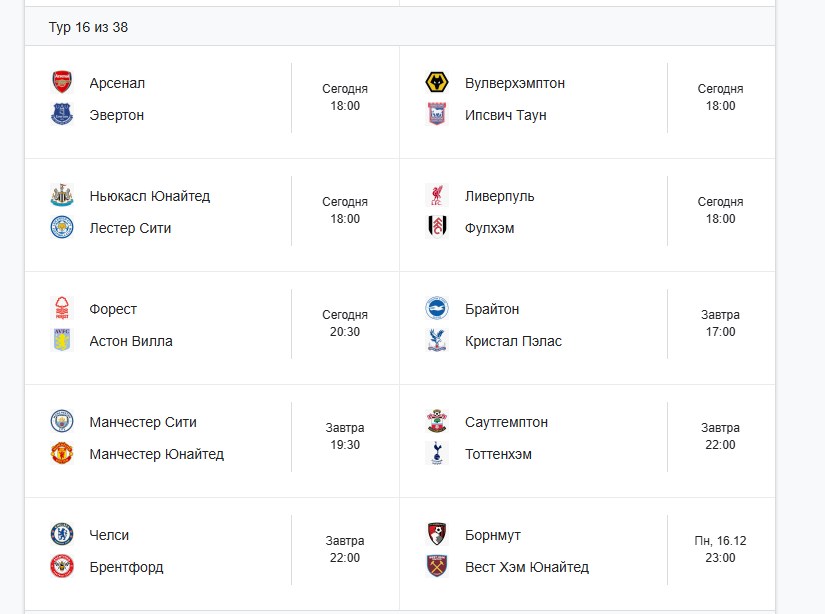
Task: Click the Brentford bee crest
Action: (x=62, y=567)
